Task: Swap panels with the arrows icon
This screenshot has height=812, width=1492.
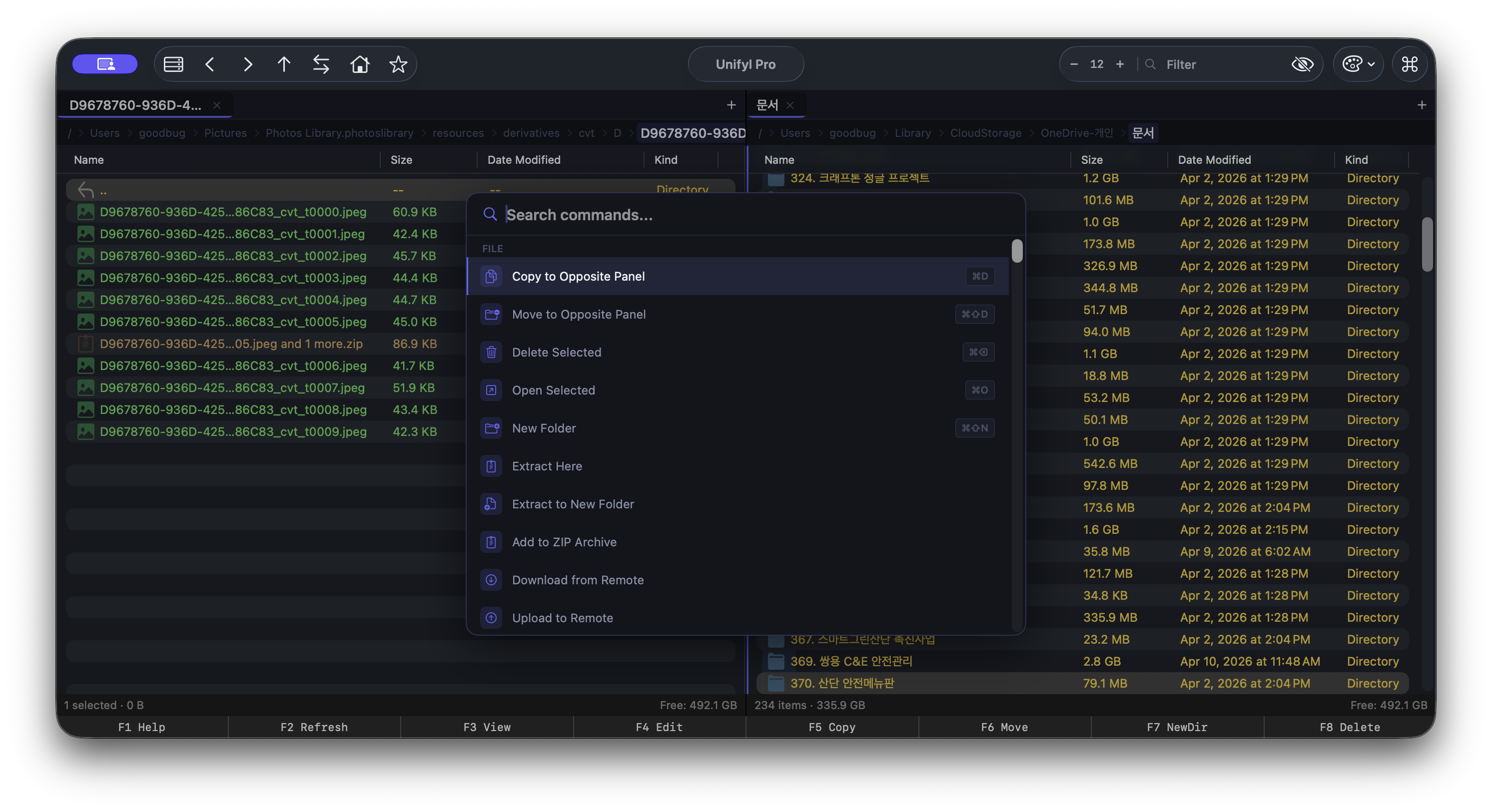Action: pyautogui.click(x=321, y=64)
